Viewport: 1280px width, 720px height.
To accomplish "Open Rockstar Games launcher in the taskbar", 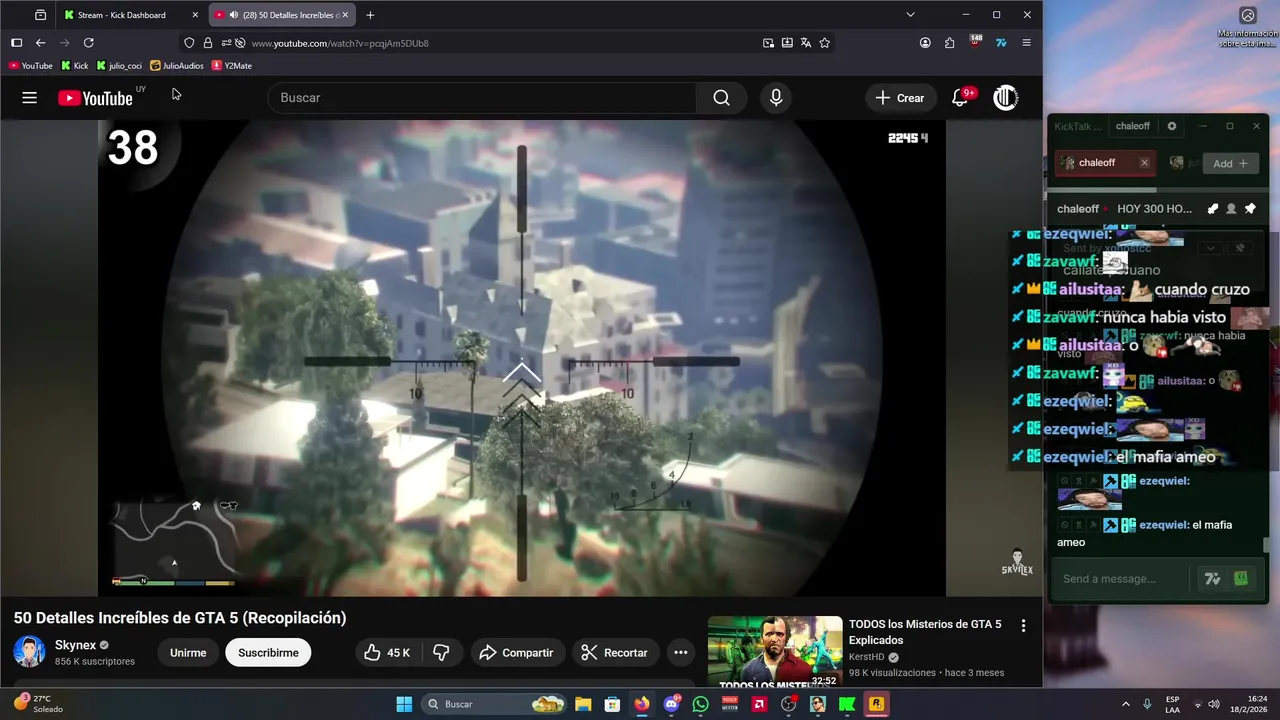I will [x=877, y=704].
